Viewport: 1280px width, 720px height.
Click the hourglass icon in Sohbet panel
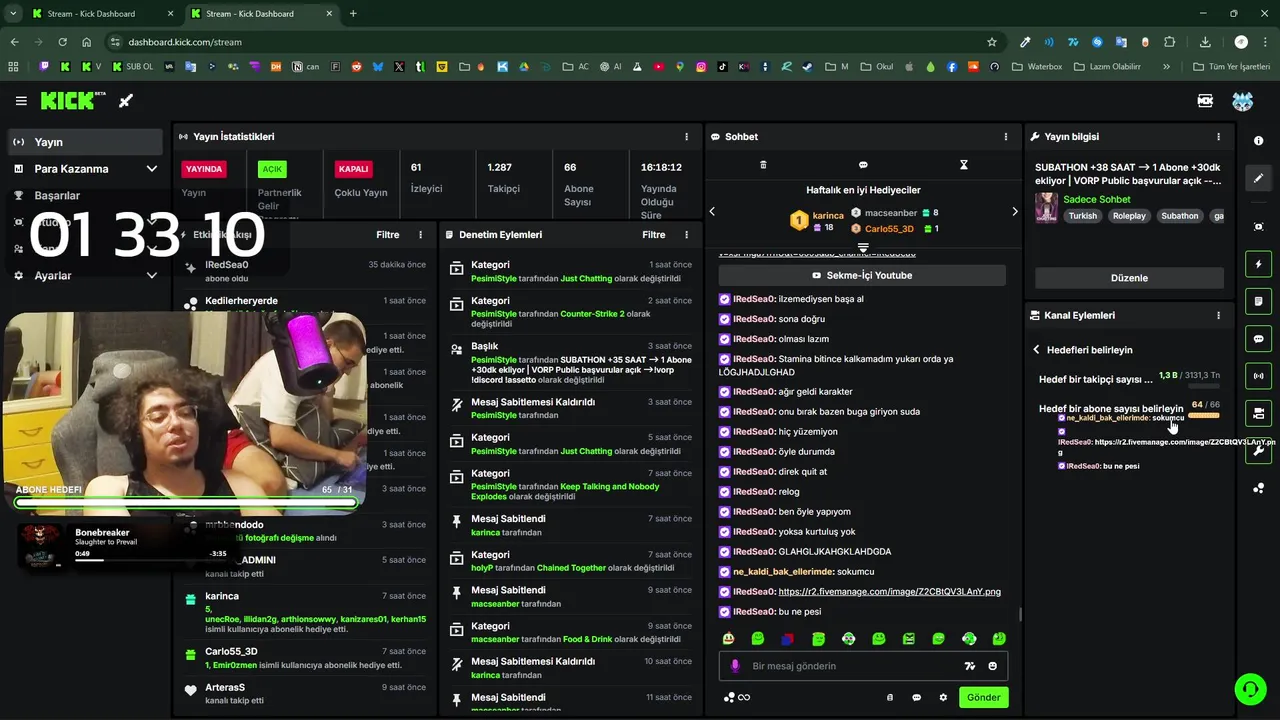[x=964, y=165]
